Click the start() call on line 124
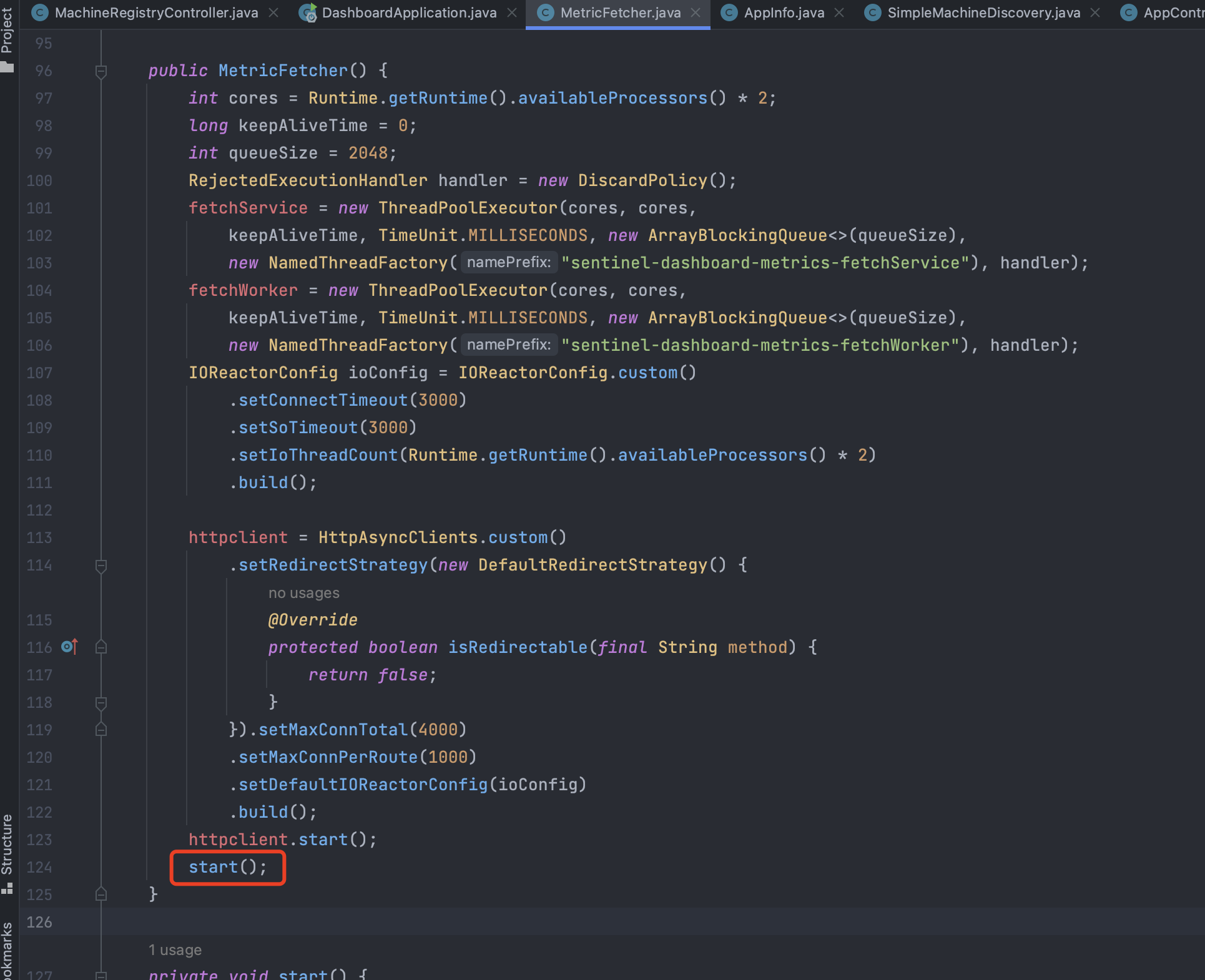 [213, 867]
